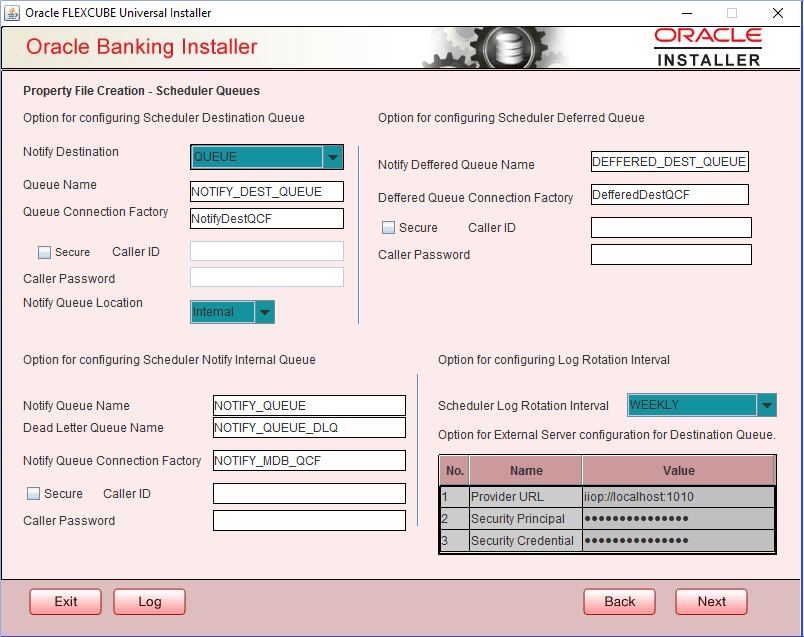Open the installer Log
804x637 pixels.
[148, 601]
